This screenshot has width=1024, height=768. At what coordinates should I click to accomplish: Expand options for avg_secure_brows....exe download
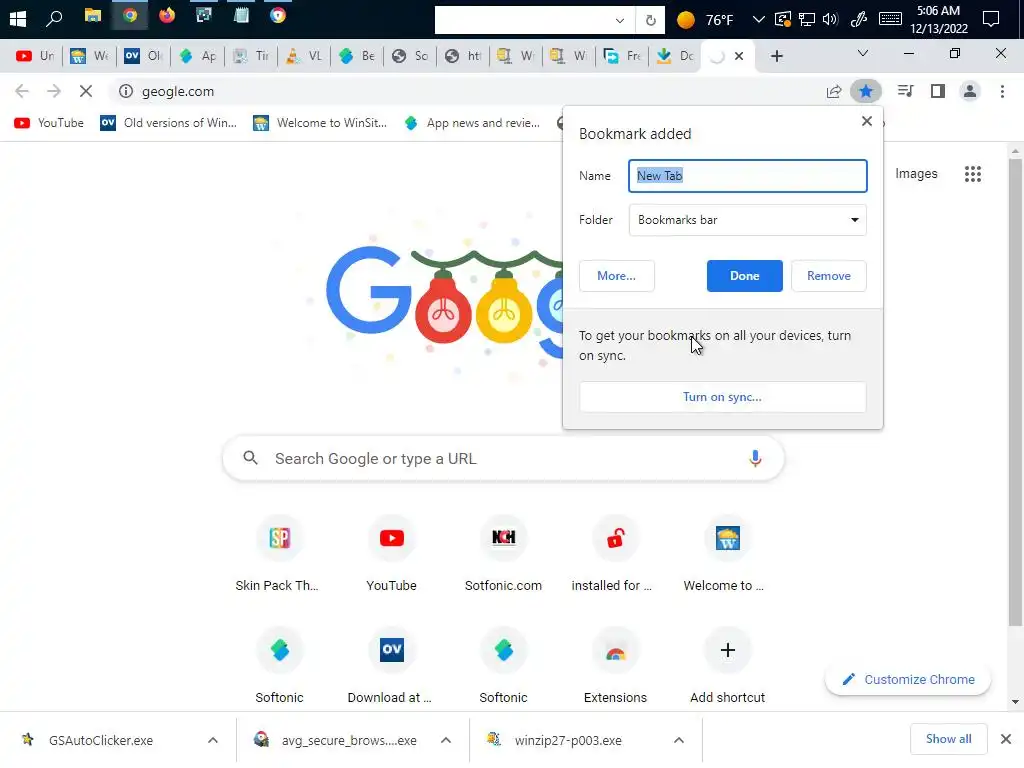(446, 740)
